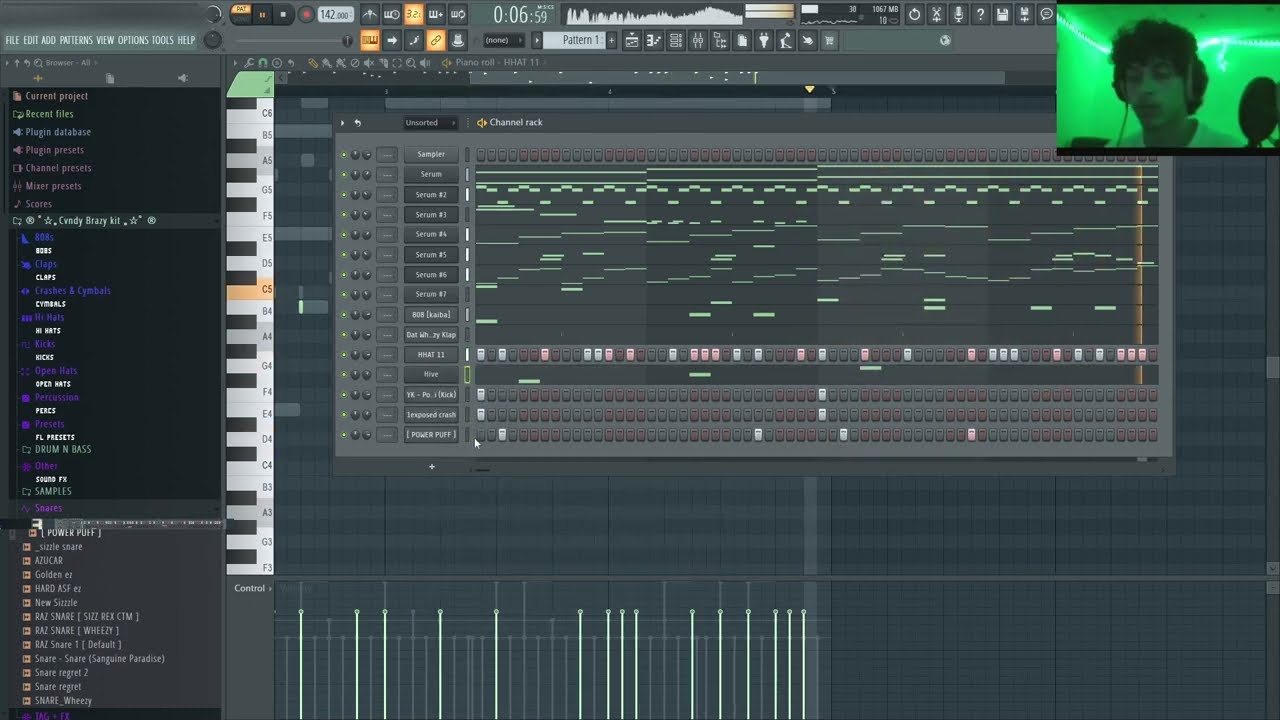Image resolution: width=1280 pixels, height=720 pixels.
Task: Open help via the question mark icon
Action: click(x=980, y=14)
